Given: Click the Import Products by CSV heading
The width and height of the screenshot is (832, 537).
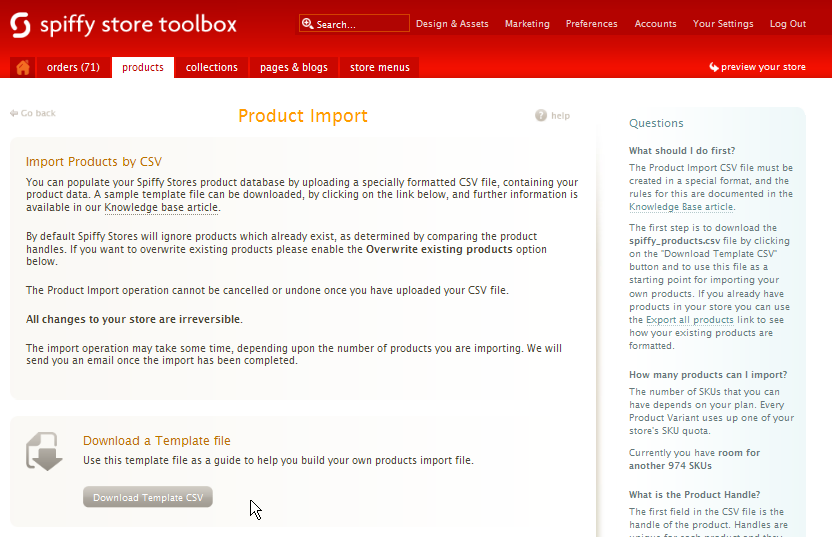Looking at the screenshot, I should [x=94, y=162].
